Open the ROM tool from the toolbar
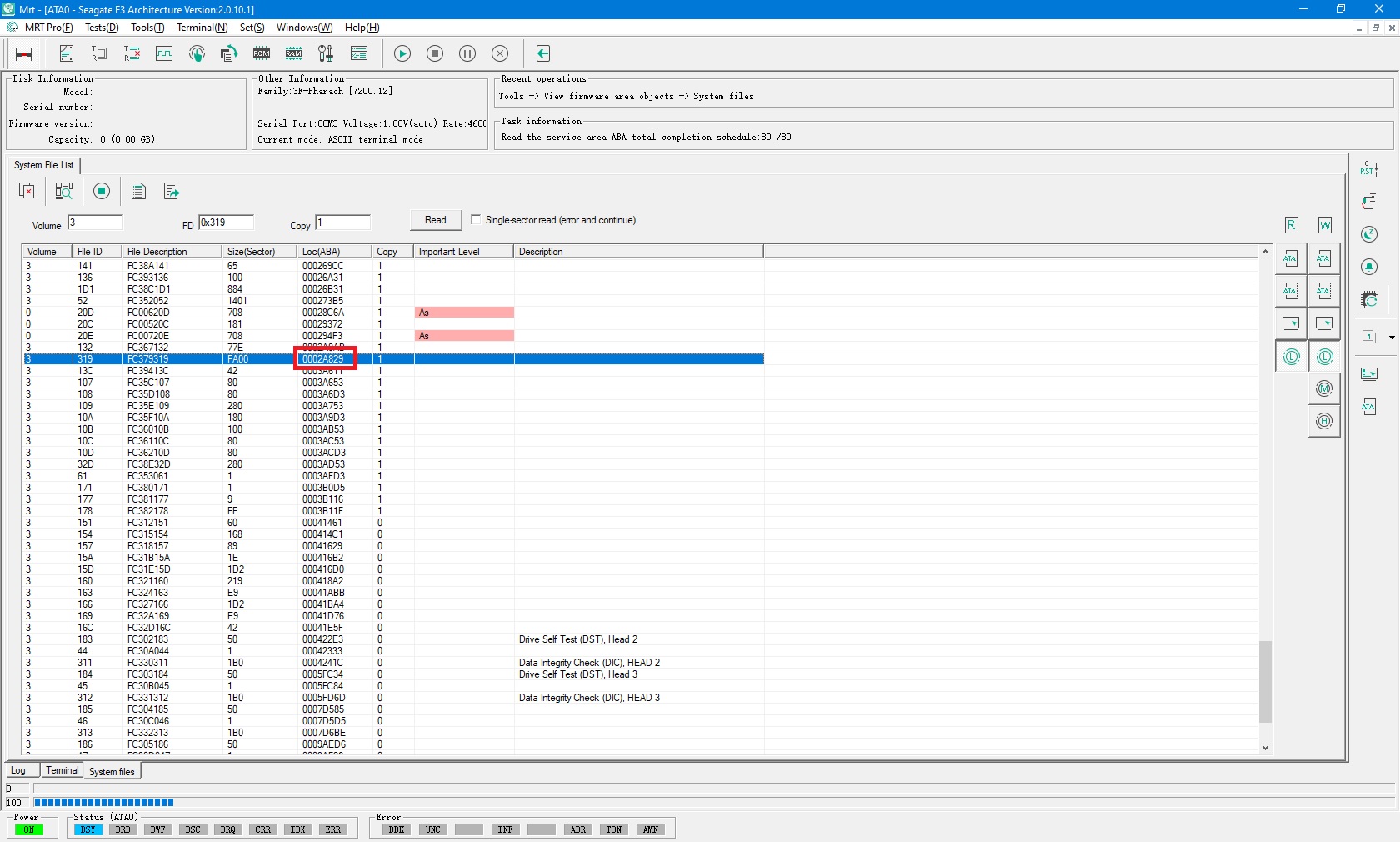 click(x=262, y=53)
